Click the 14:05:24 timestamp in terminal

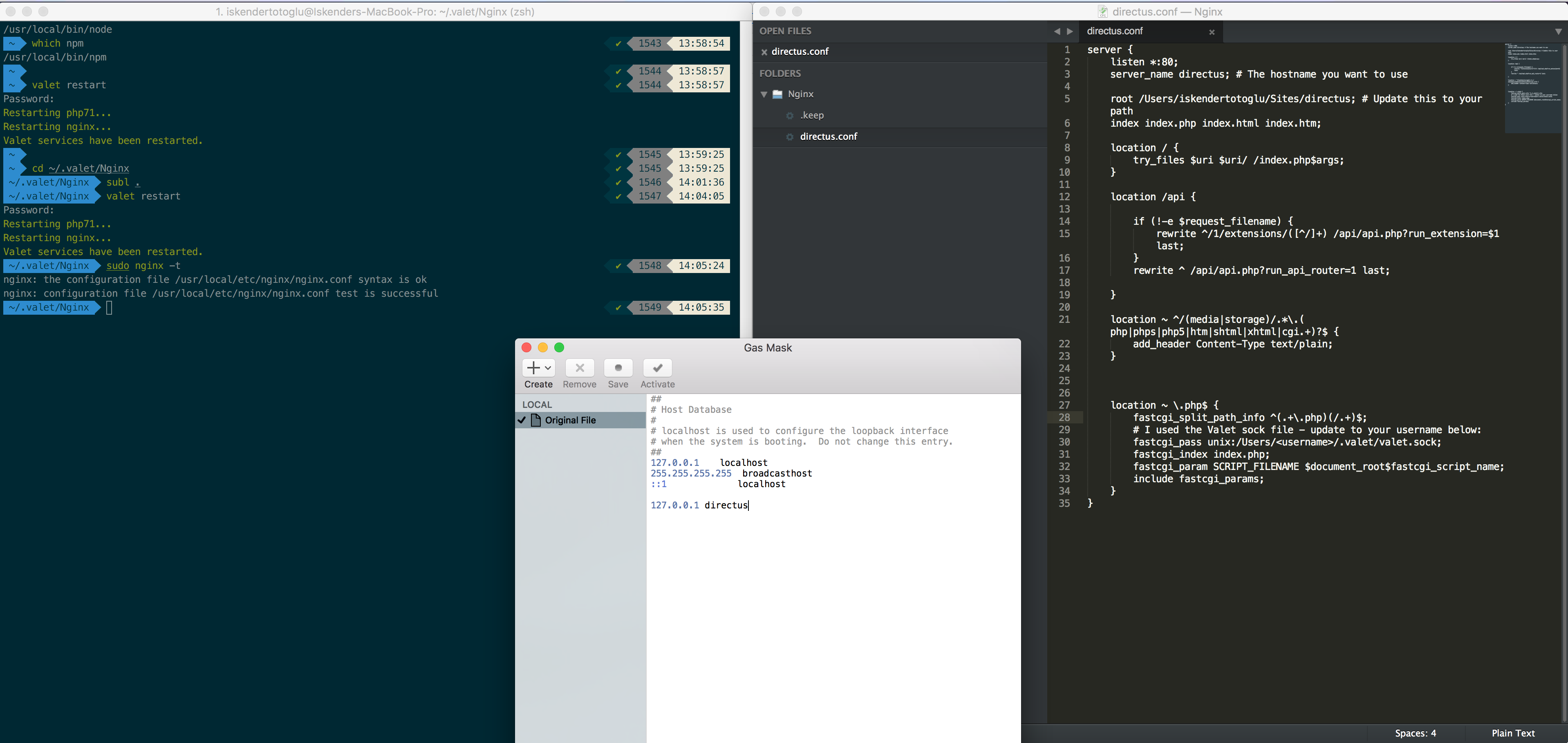701,266
